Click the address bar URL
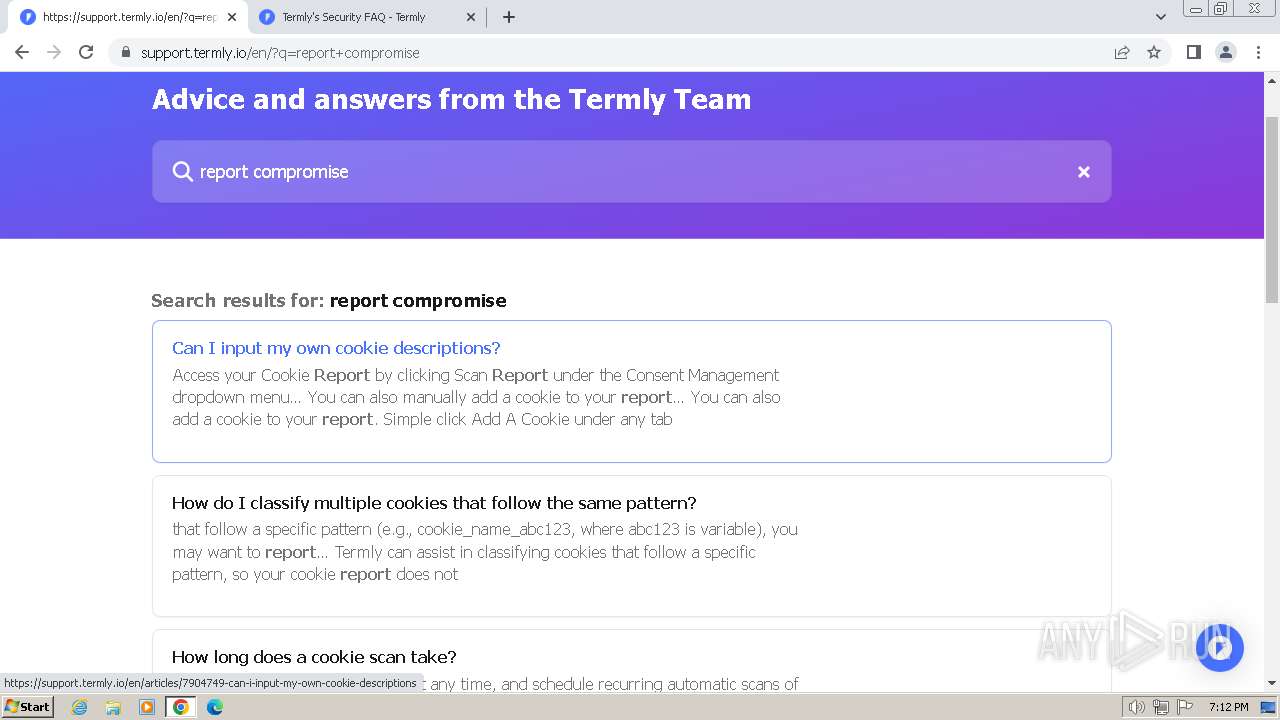 point(280,53)
